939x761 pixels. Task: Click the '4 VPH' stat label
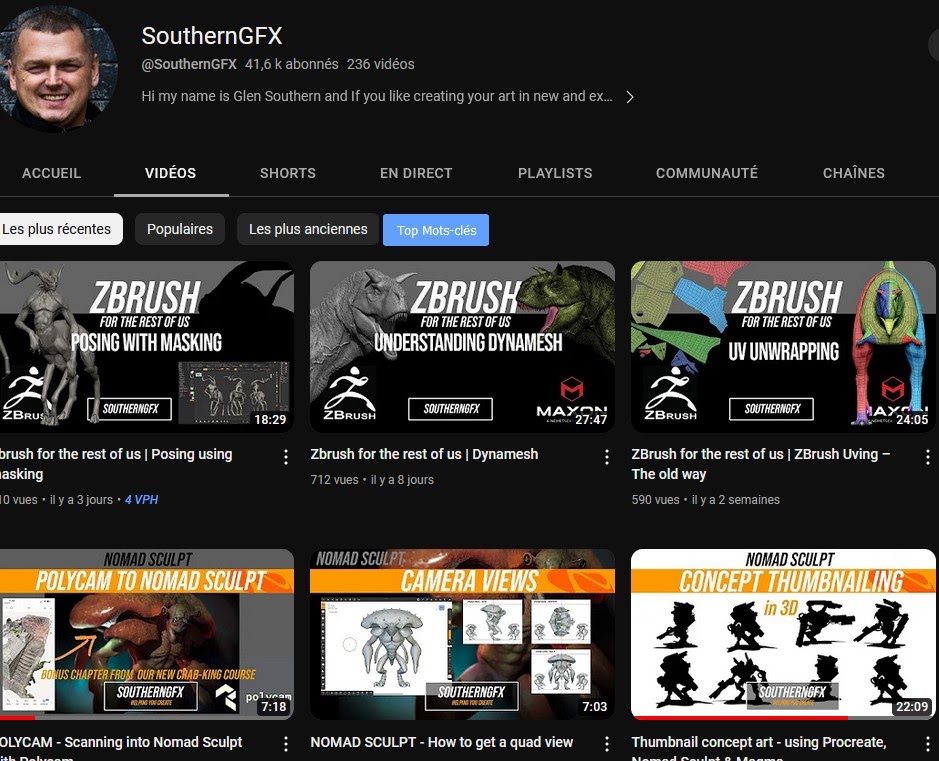pyautogui.click(x=141, y=500)
